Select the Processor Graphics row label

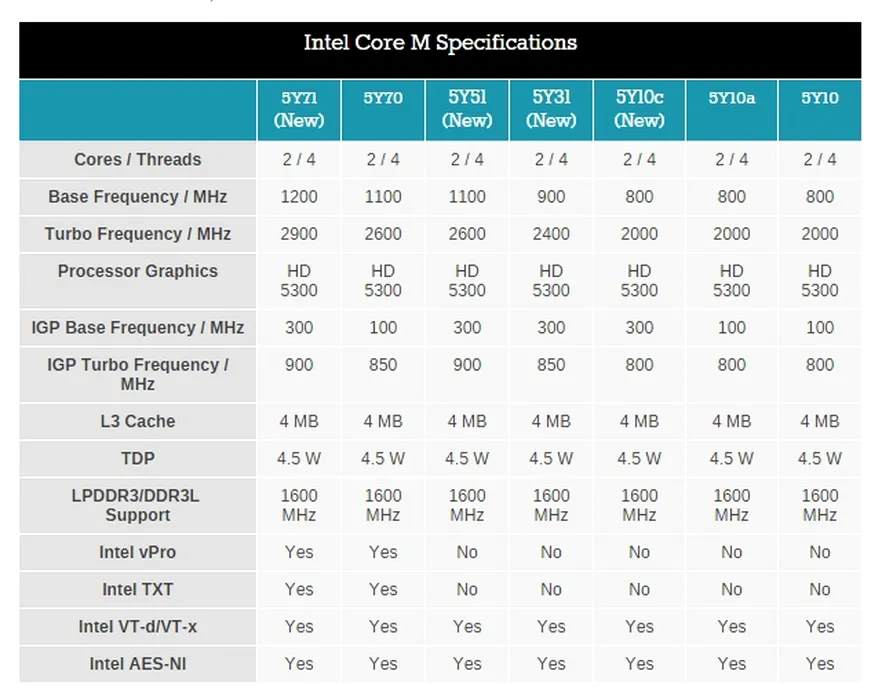[137, 271]
